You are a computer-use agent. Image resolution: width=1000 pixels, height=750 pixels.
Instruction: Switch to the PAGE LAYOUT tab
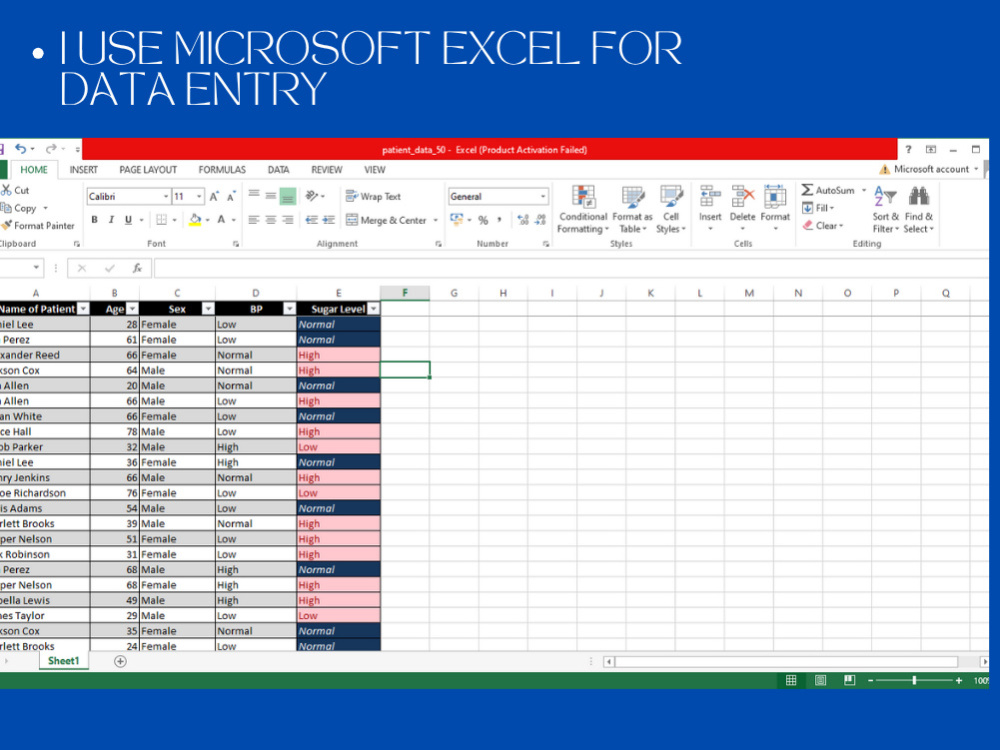(148, 170)
